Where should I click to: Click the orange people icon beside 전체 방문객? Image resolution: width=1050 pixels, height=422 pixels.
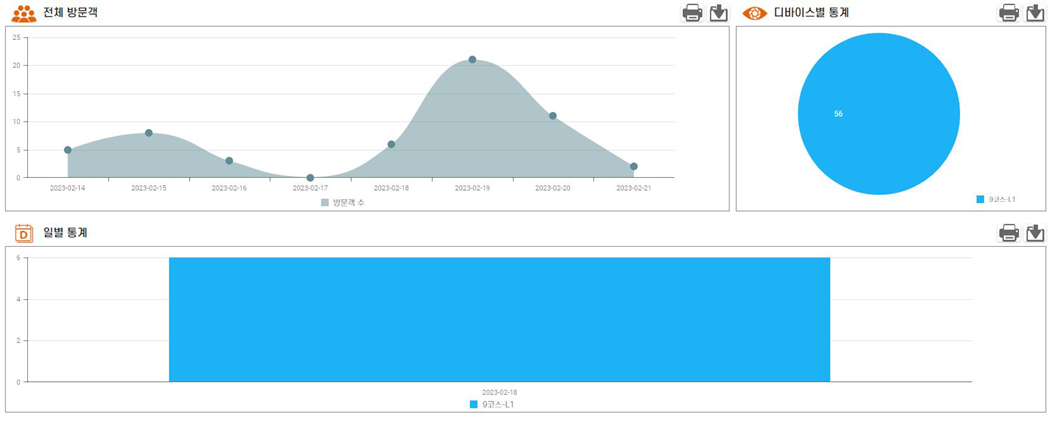[x=24, y=13]
